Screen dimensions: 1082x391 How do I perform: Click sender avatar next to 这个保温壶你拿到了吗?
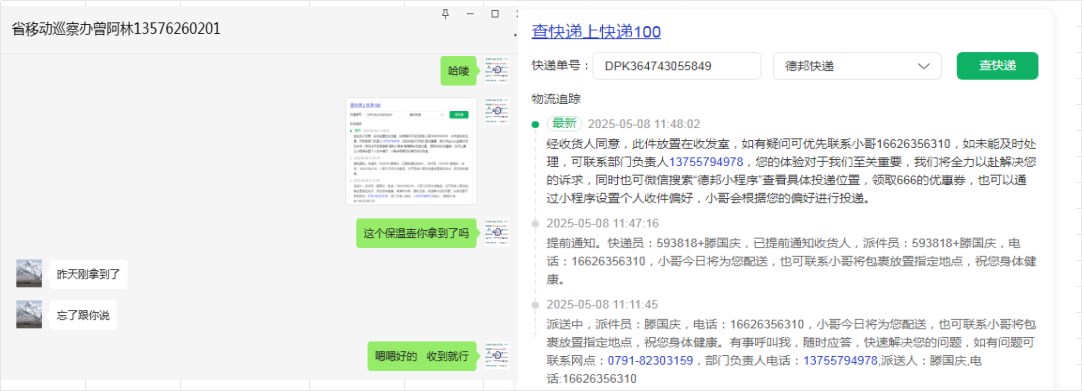(x=496, y=233)
